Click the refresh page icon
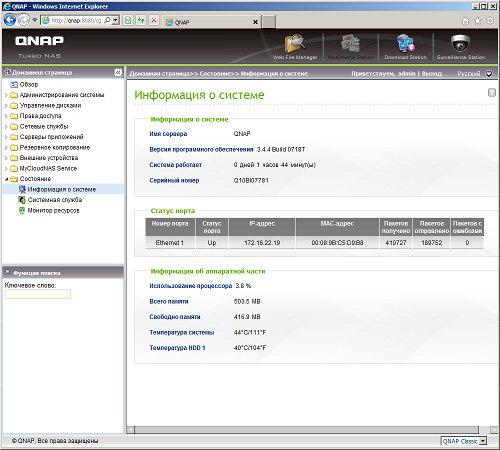The height and width of the screenshot is (450, 500). click(141, 20)
